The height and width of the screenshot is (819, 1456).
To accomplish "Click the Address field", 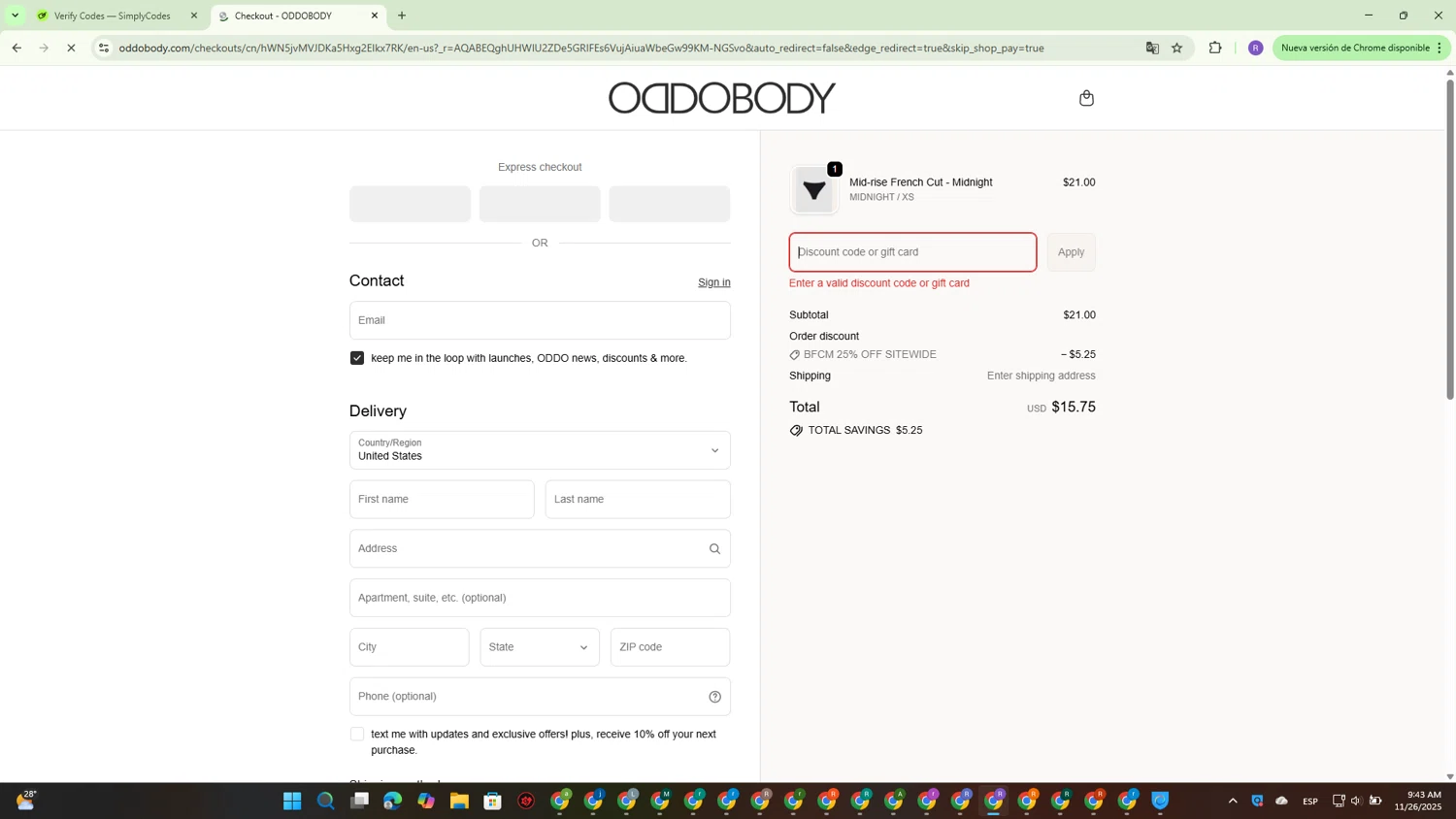I will click(540, 549).
